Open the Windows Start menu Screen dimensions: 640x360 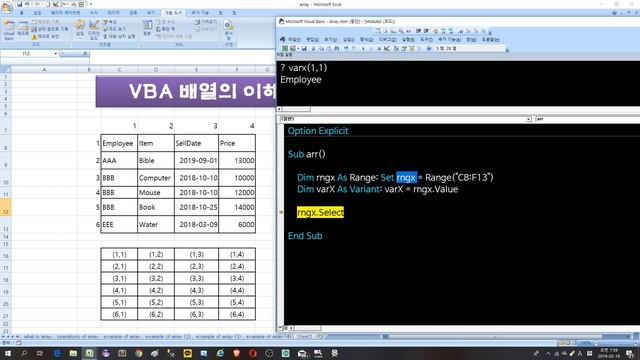pyautogui.click(x=7, y=353)
